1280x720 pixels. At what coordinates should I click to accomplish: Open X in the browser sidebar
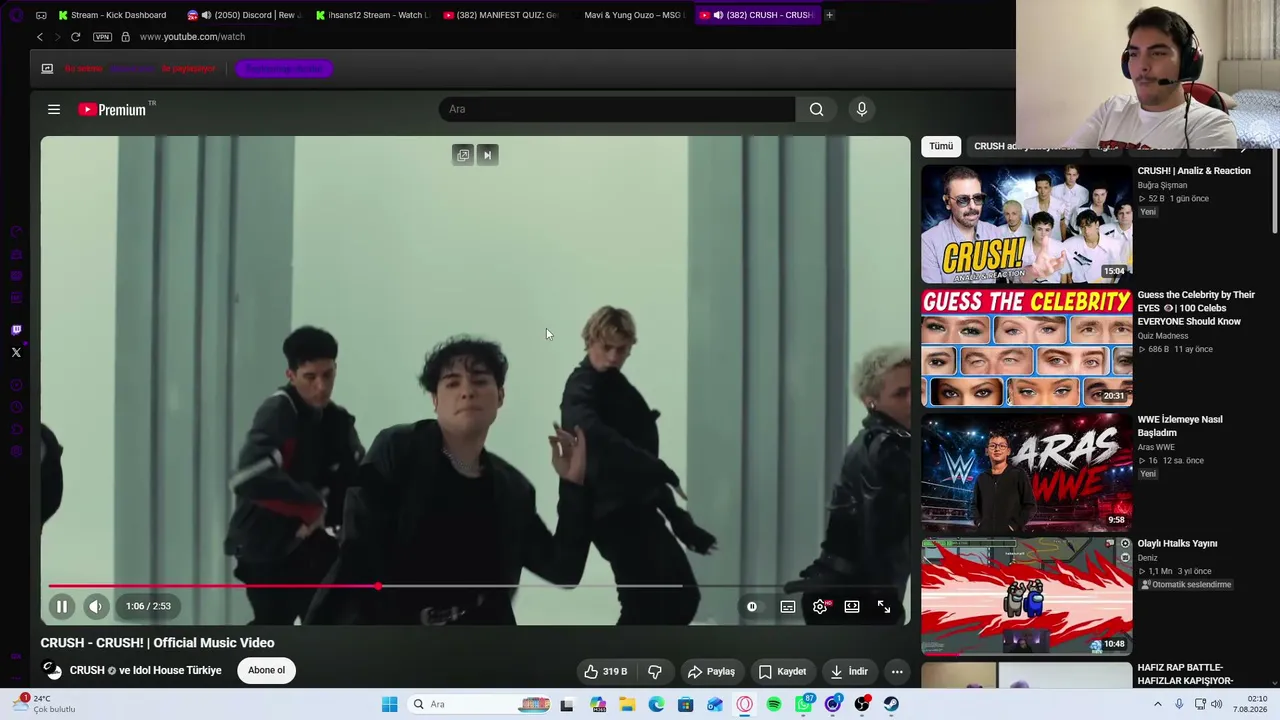[x=16, y=352]
